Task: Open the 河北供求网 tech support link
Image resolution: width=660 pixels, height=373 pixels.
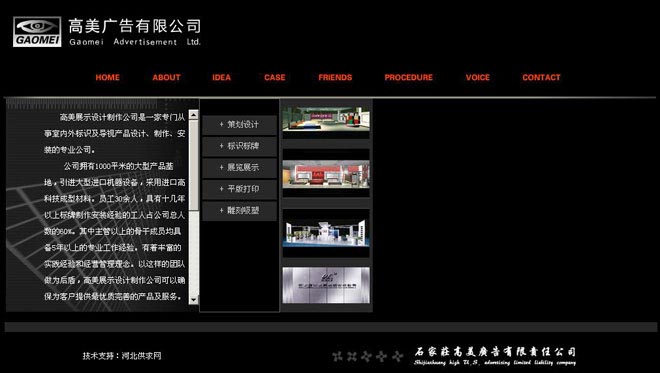Action: pyautogui.click(x=141, y=356)
